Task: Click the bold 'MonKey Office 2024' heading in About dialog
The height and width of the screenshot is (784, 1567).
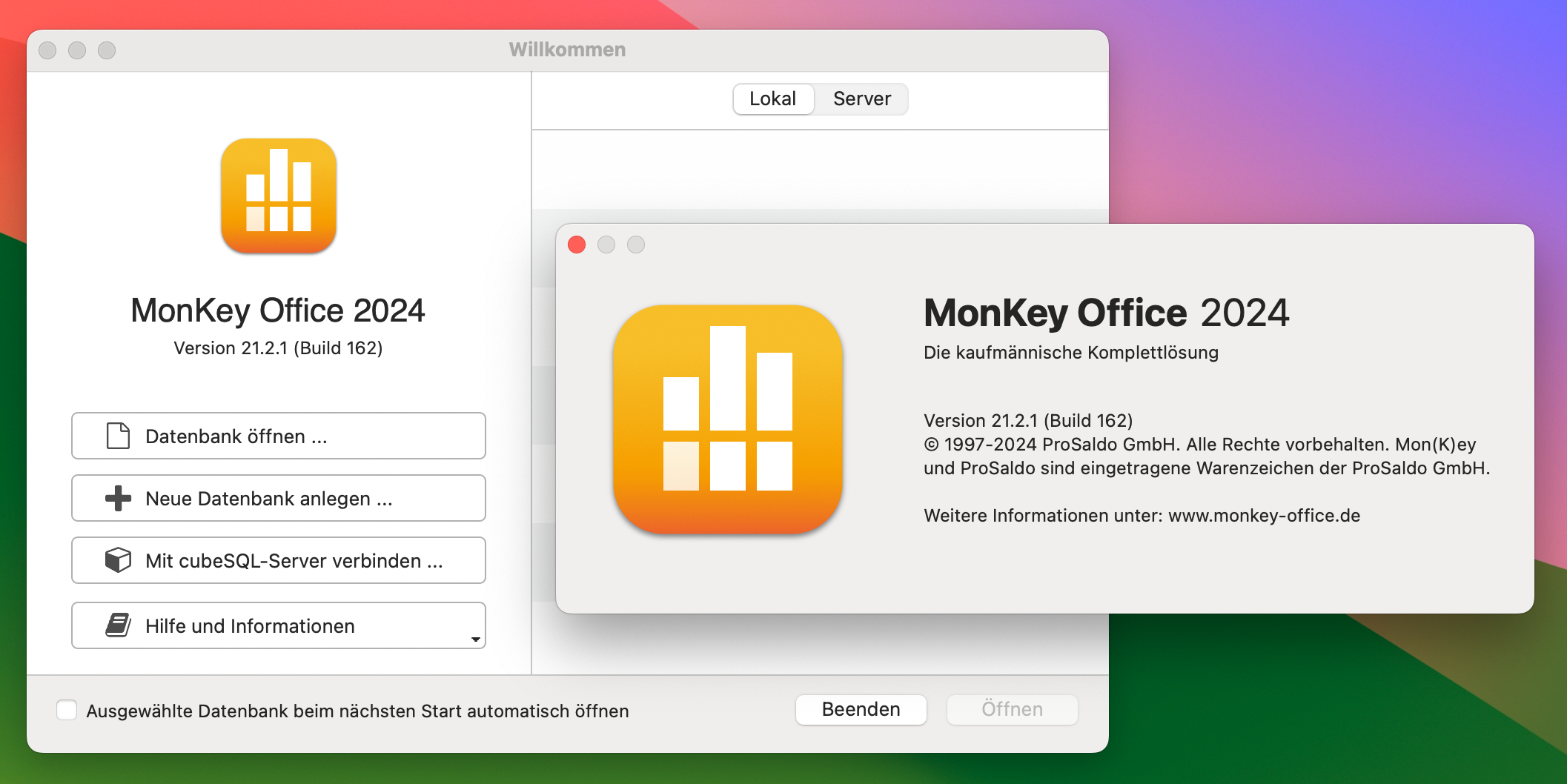Action: pyautogui.click(x=1107, y=313)
